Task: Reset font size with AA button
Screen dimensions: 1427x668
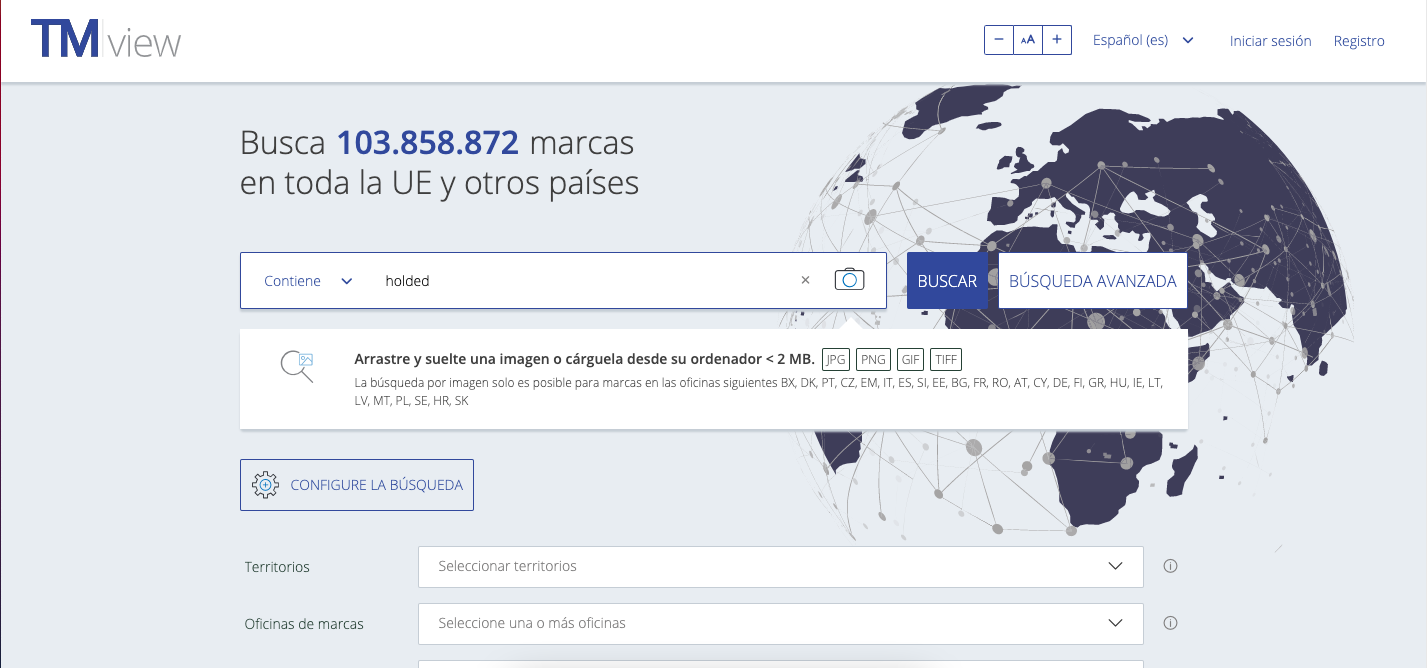Action: 1028,40
